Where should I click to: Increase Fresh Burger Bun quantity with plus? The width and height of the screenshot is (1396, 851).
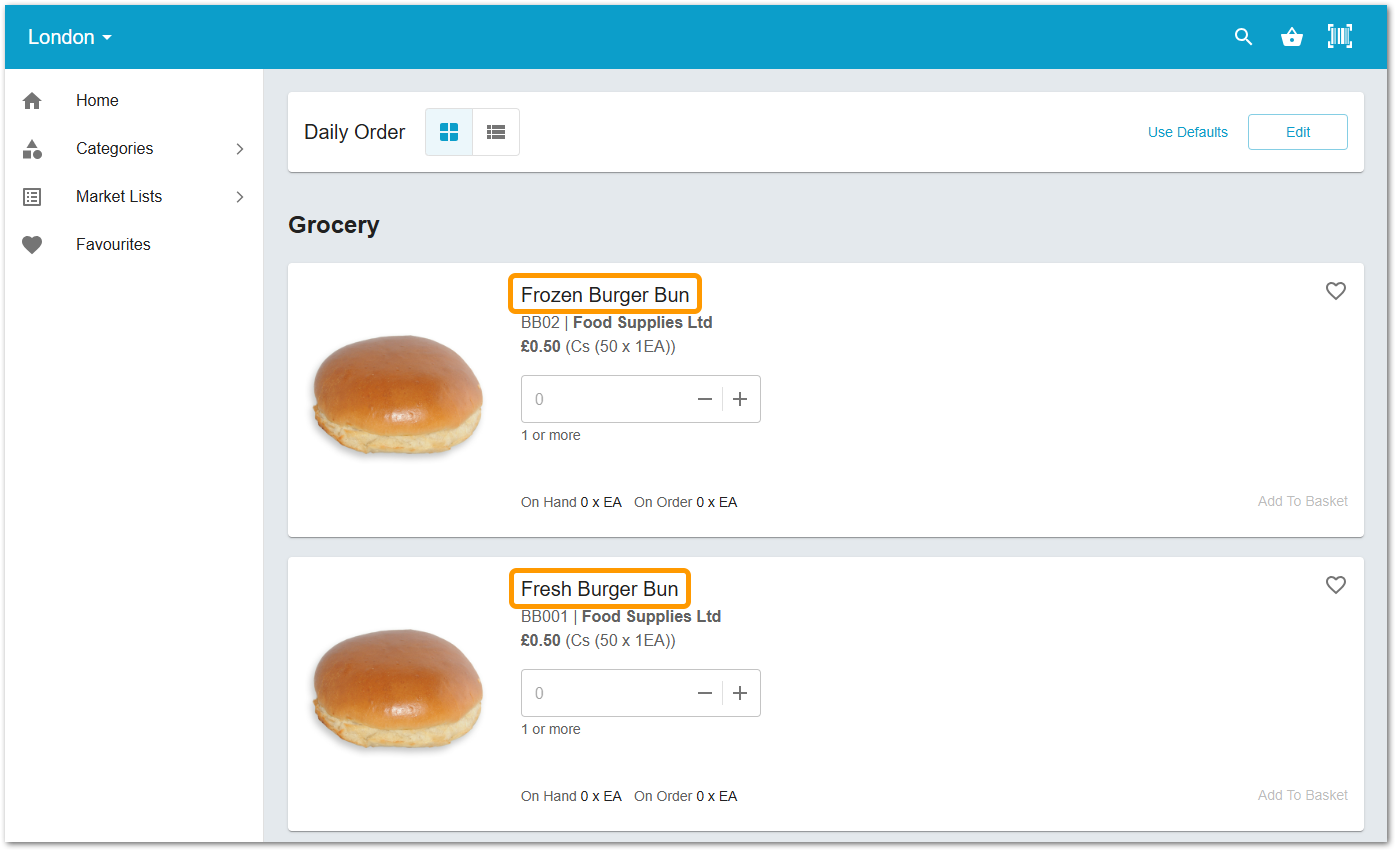pos(740,693)
